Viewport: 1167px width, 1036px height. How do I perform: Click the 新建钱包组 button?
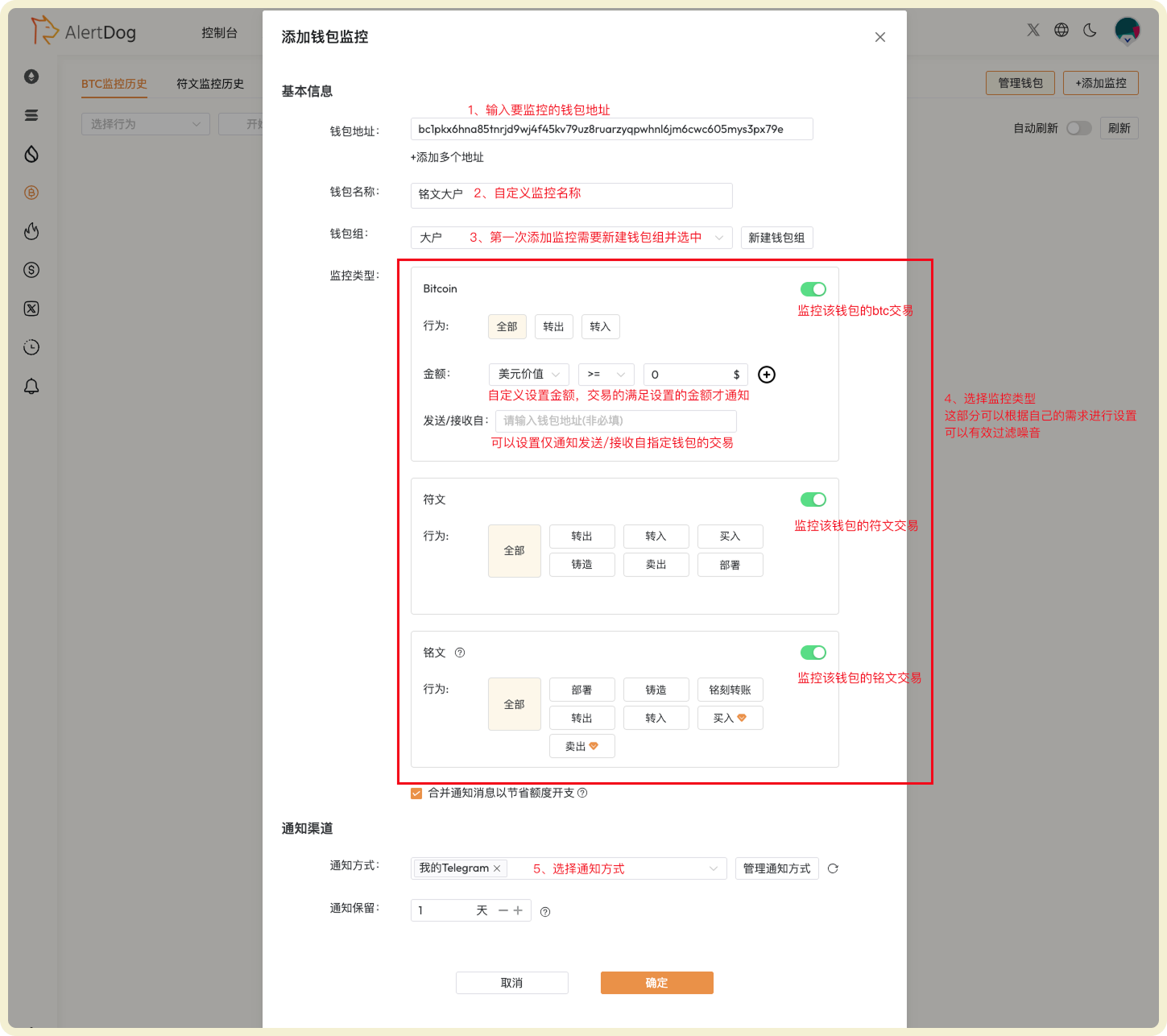776,237
